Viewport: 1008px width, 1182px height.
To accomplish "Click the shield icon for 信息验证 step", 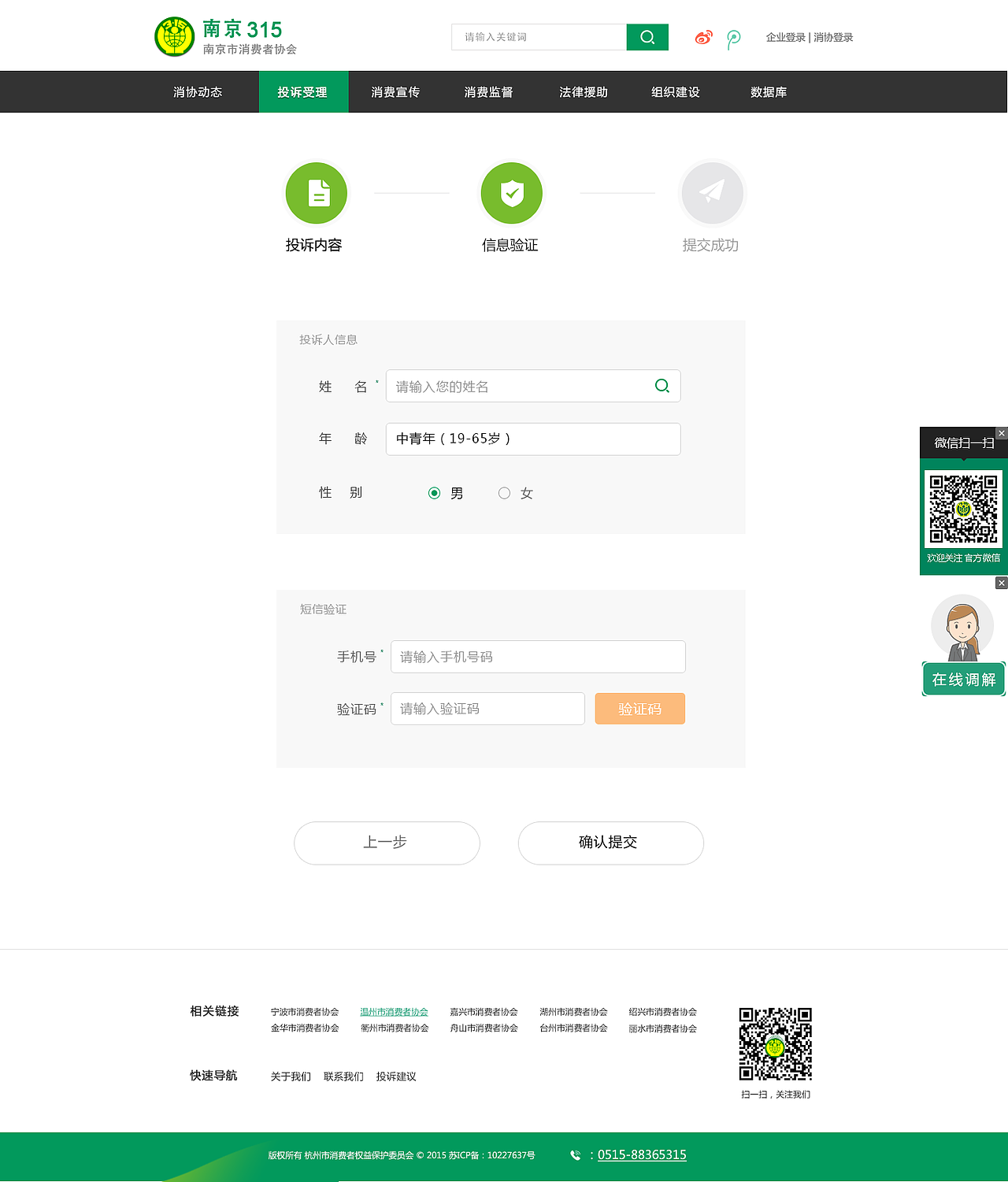I will (x=511, y=193).
